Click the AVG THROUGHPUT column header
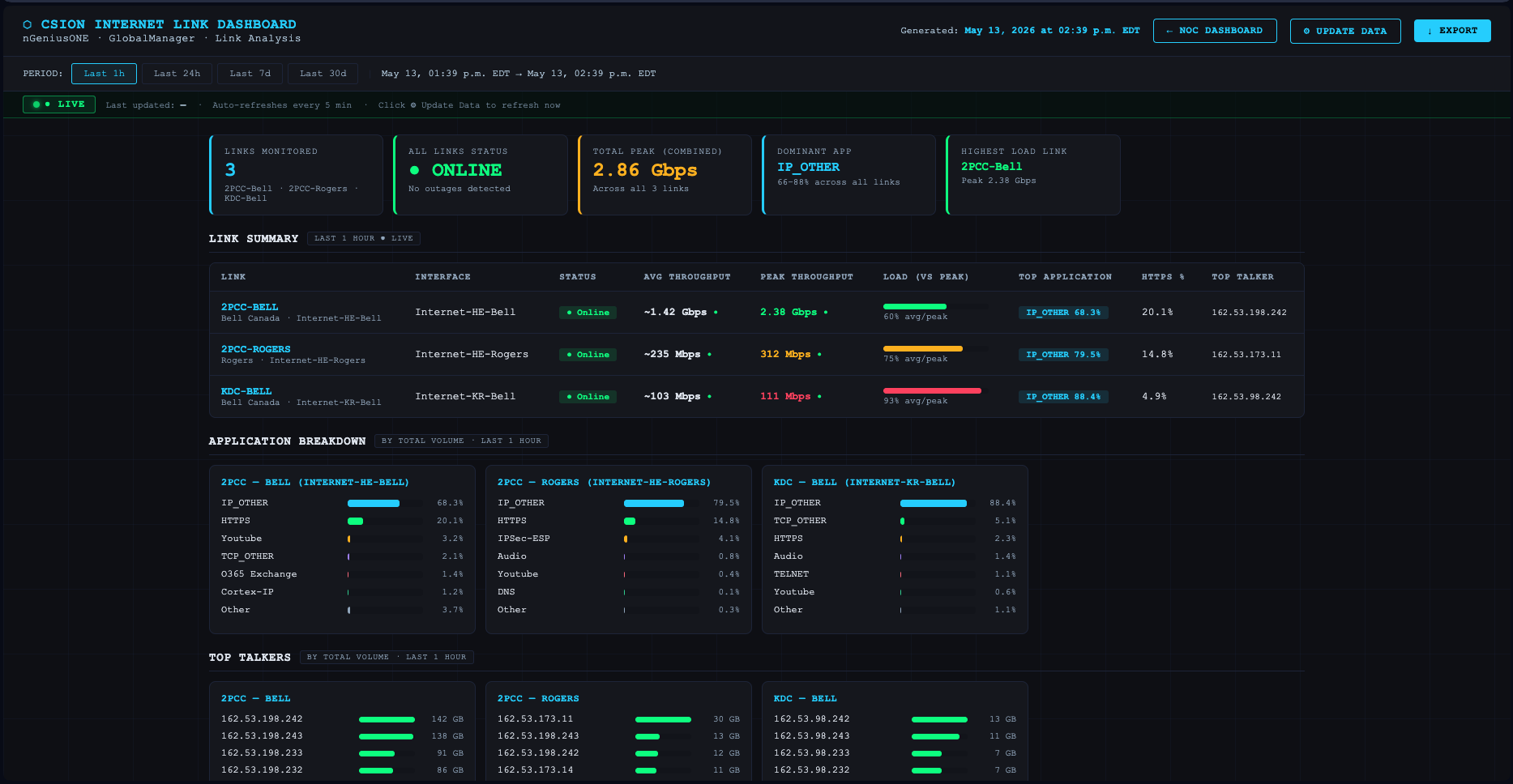 687,277
